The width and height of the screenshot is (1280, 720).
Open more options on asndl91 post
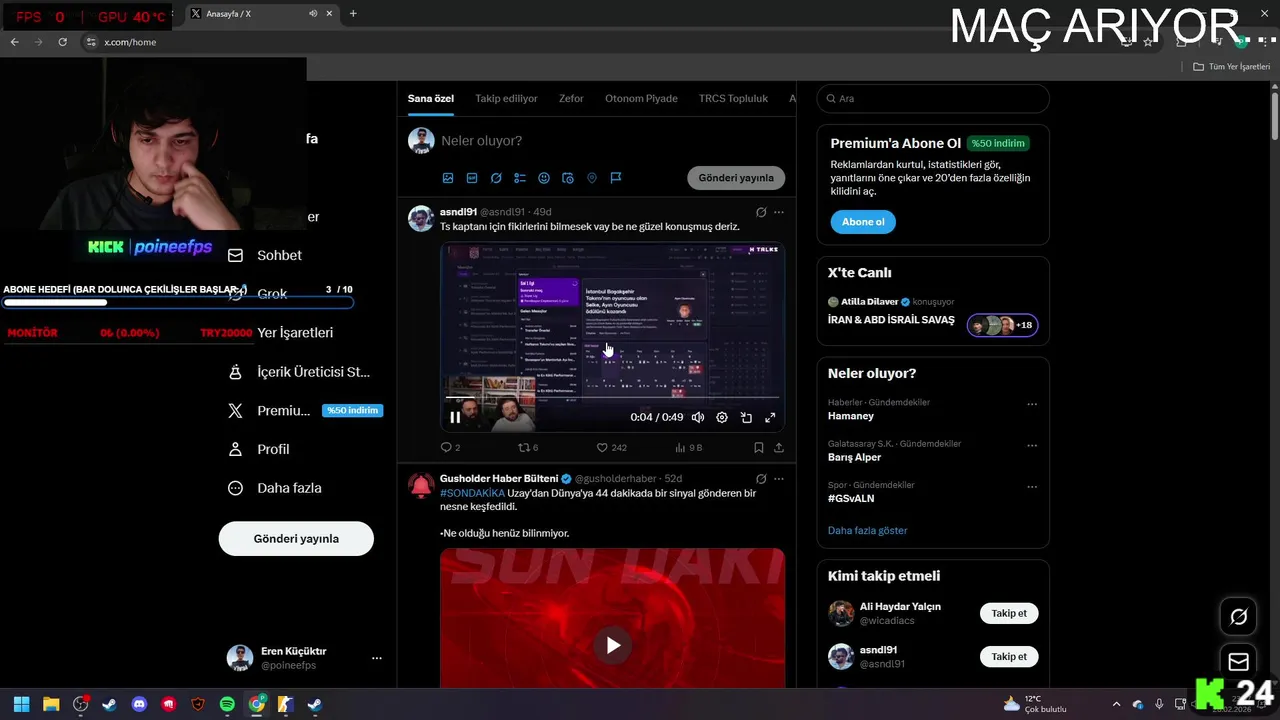[x=779, y=212]
